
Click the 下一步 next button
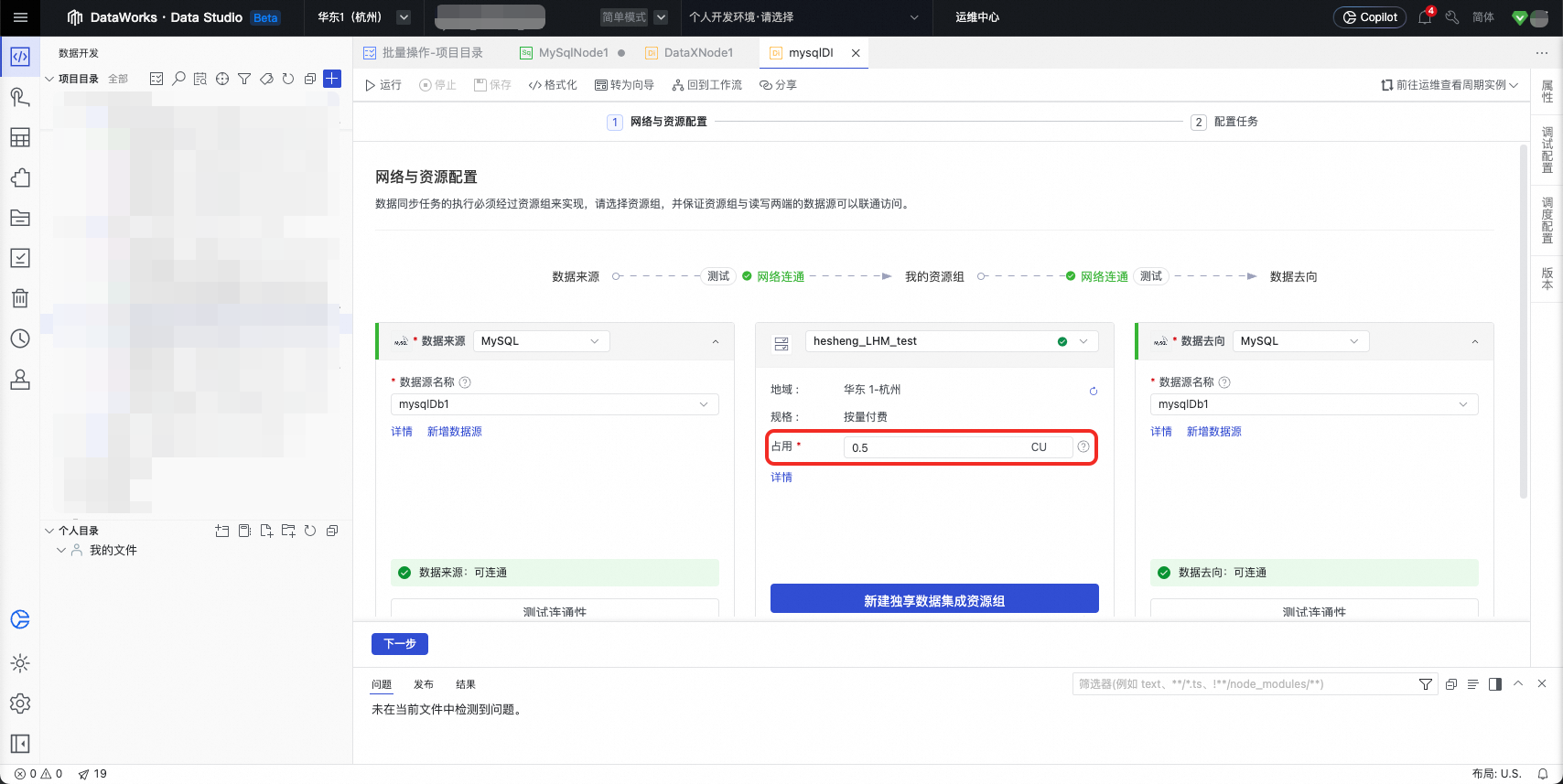(400, 644)
